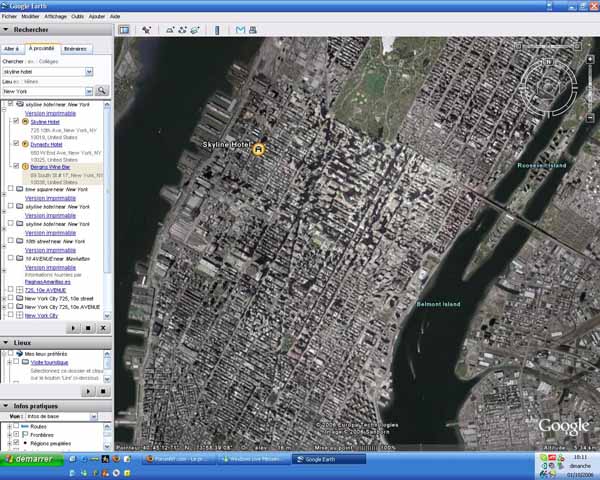Uncheck the Skyline Hotel result checkbox
This screenshot has width=600, height=480.
click(16, 121)
